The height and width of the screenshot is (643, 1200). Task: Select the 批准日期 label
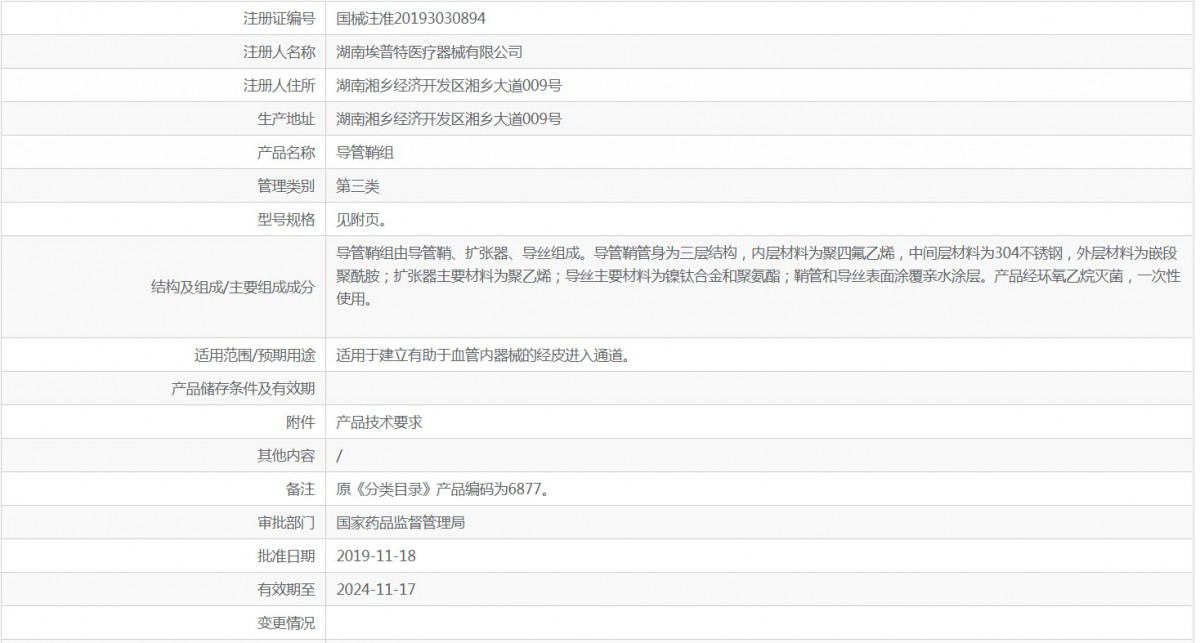(286, 556)
